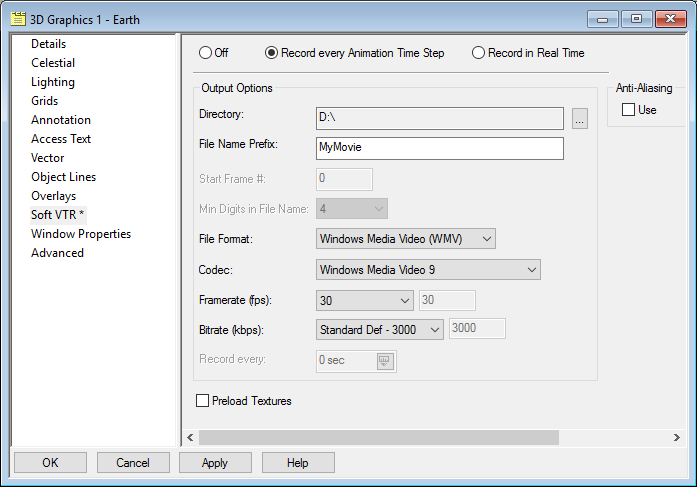Click the File Name Prefix field

click(440, 148)
